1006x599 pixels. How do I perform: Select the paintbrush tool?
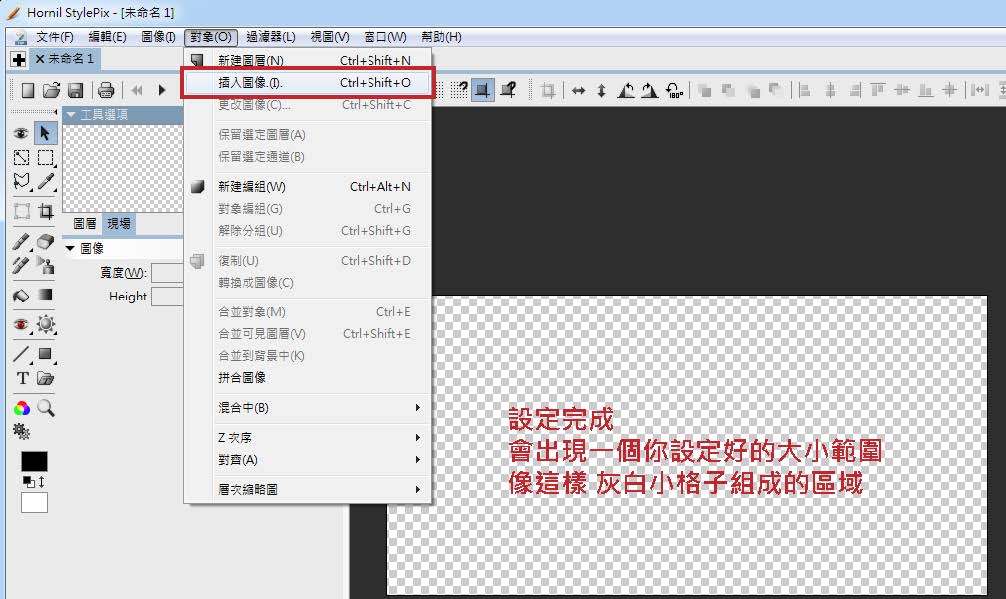21,241
